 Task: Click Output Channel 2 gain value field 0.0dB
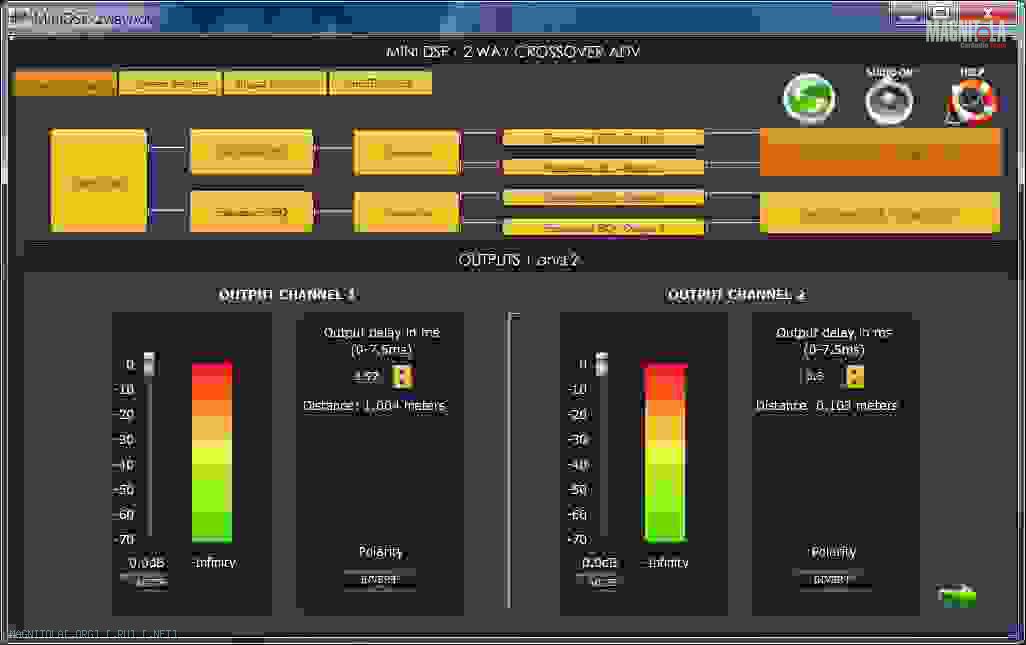click(x=599, y=563)
